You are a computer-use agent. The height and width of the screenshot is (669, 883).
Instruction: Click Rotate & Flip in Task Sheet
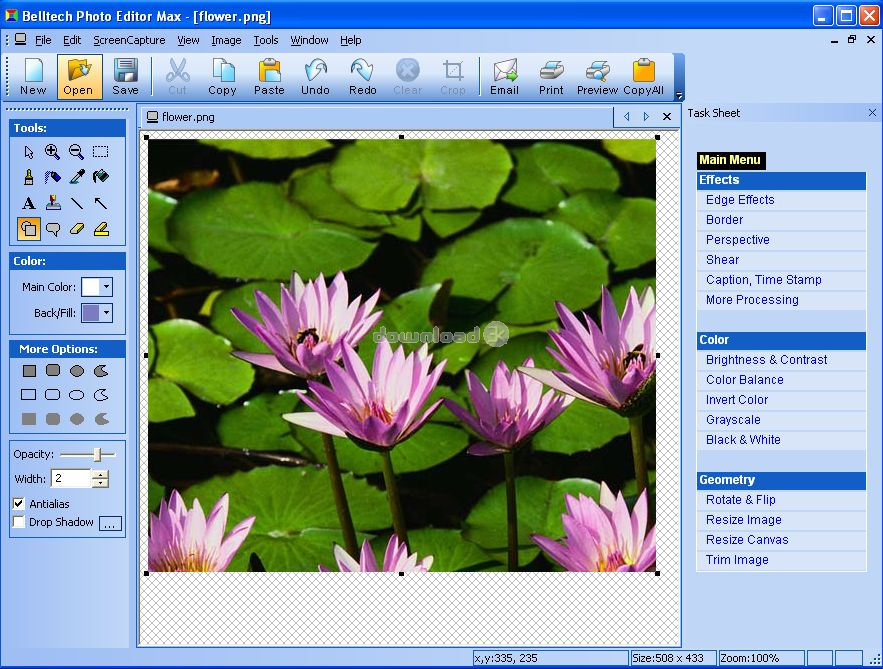click(740, 500)
